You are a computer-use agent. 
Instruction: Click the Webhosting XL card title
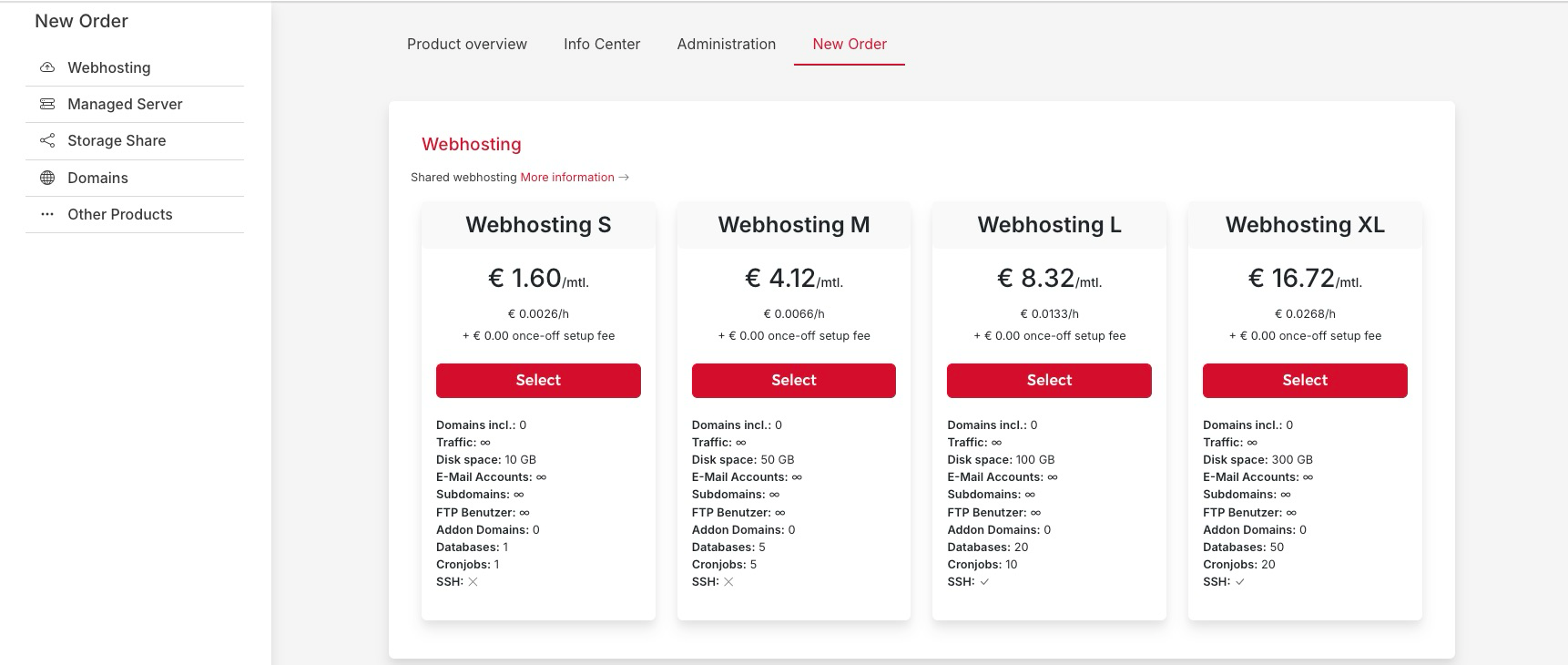tap(1304, 225)
